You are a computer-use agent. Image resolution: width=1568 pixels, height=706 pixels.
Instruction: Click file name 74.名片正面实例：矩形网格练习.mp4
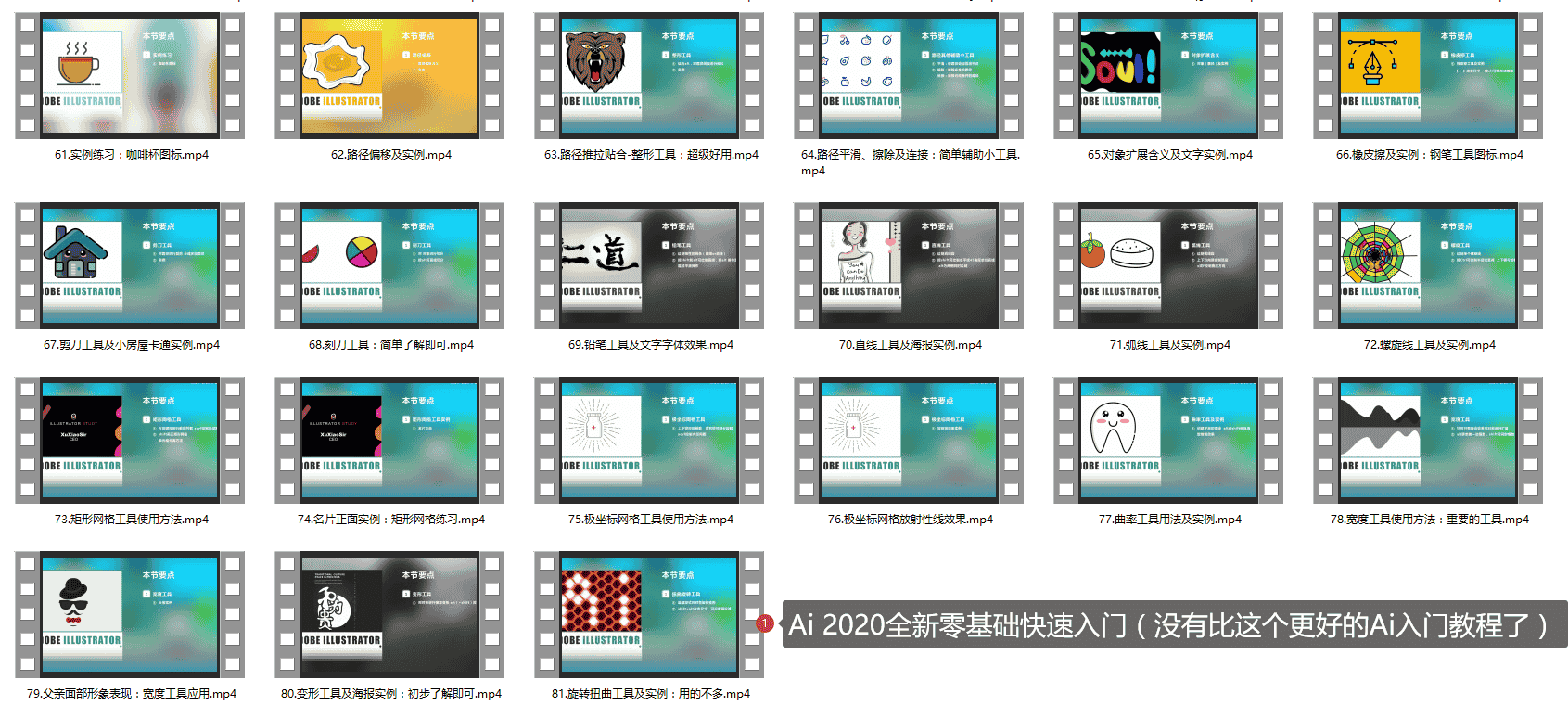tap(391, 520)
